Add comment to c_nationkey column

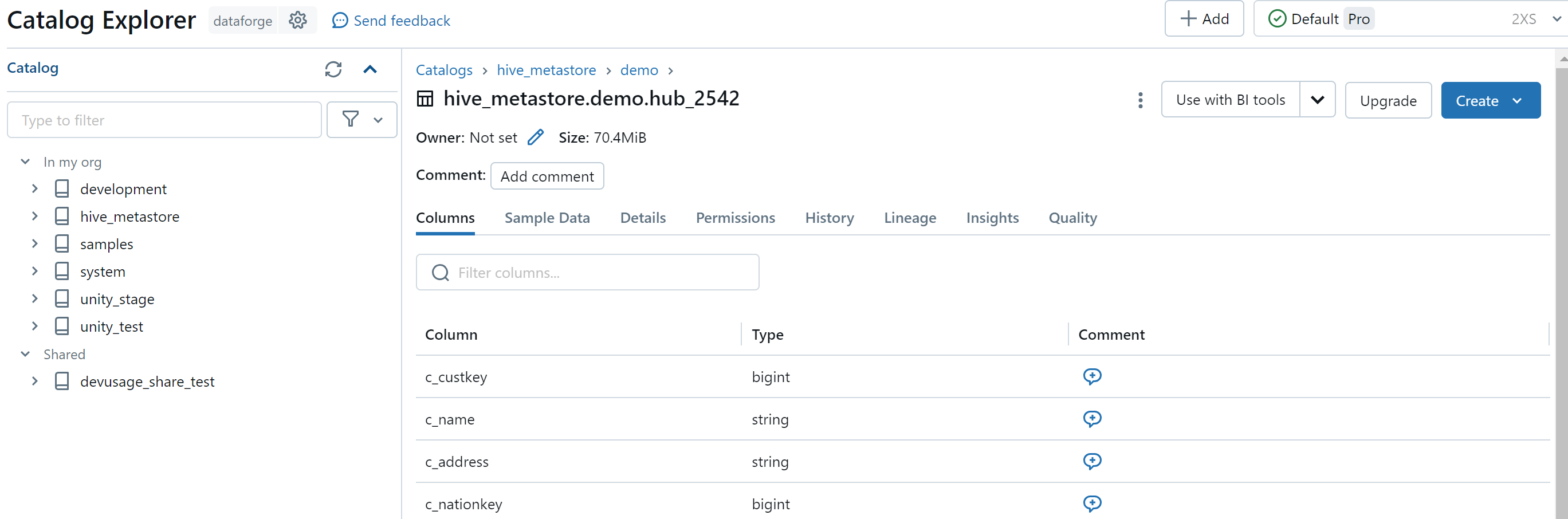pyautogui.click(x=1092, y=503)
